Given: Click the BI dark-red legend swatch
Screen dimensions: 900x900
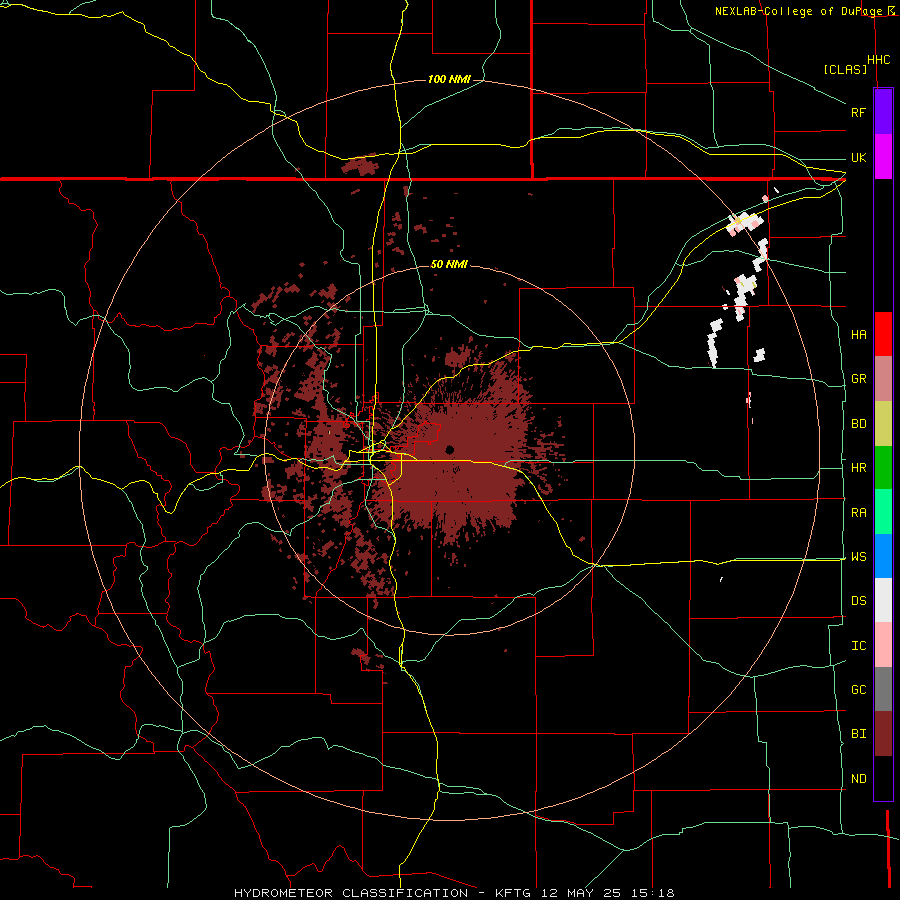Looking at the screenshot, I should point(883,734).
